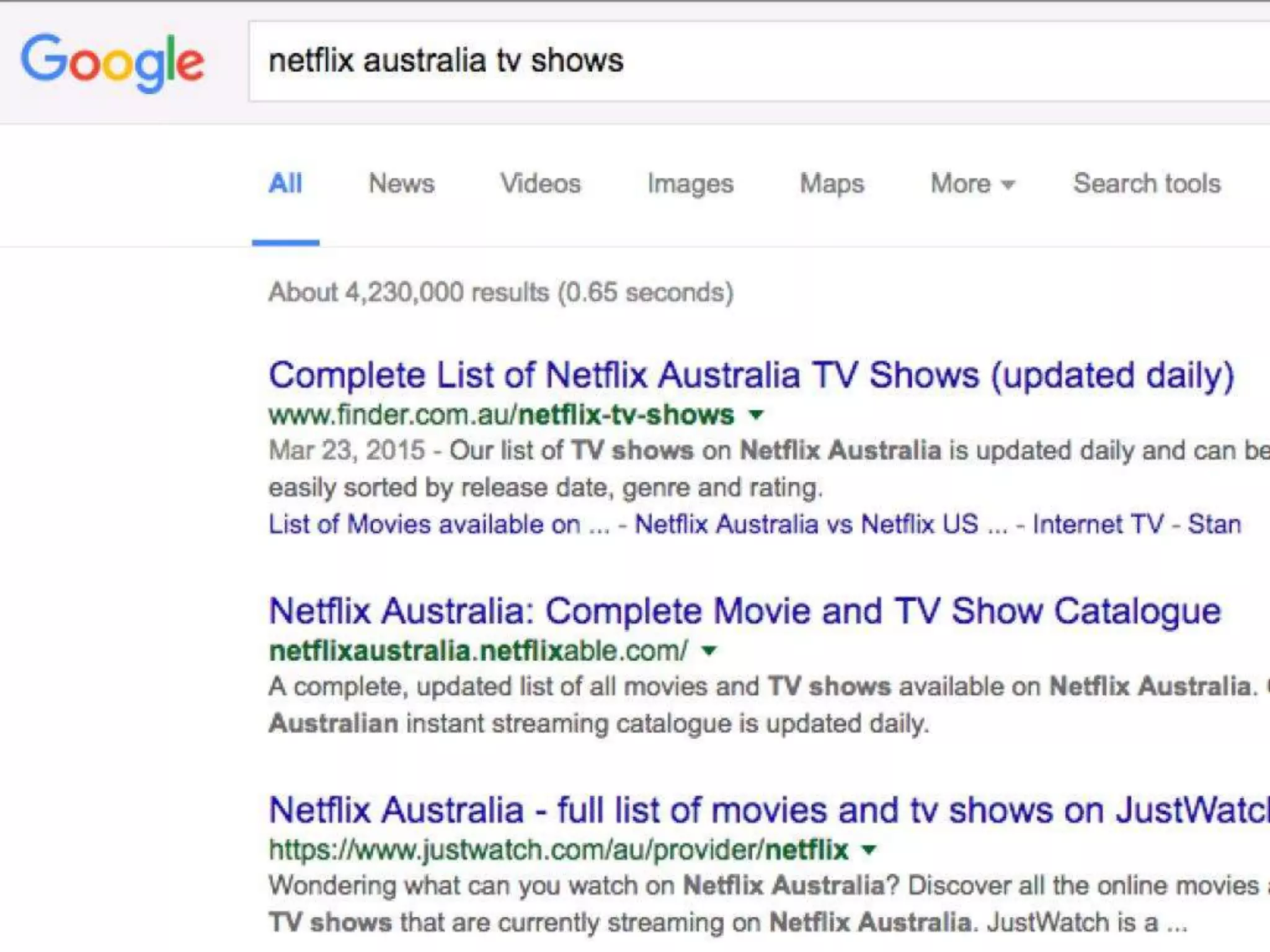Expand the arrow next to the finder.com.au URL
The image size is (1270, 952).
[756, 414]
